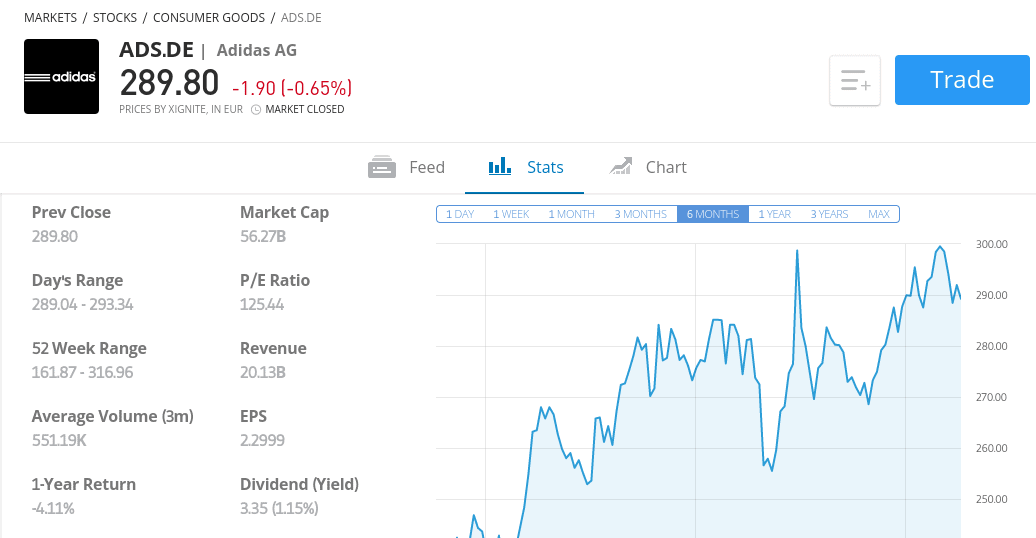Screen dimensions: 1036x538
Task: Select the 1 MONTH chart range
Action: pyautogui.click(x=572, y=214)
